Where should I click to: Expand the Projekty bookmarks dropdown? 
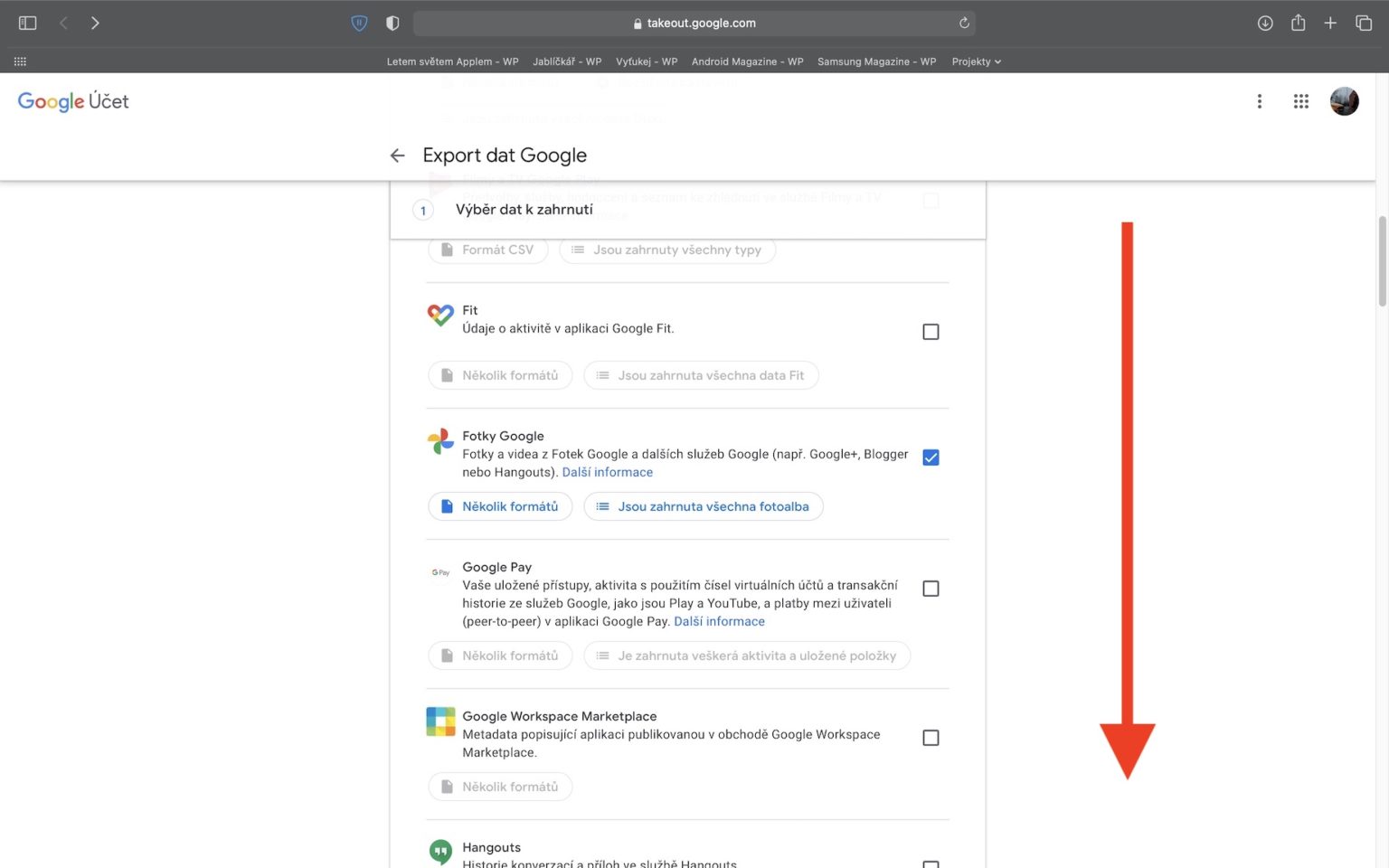(x=976, y=61)
